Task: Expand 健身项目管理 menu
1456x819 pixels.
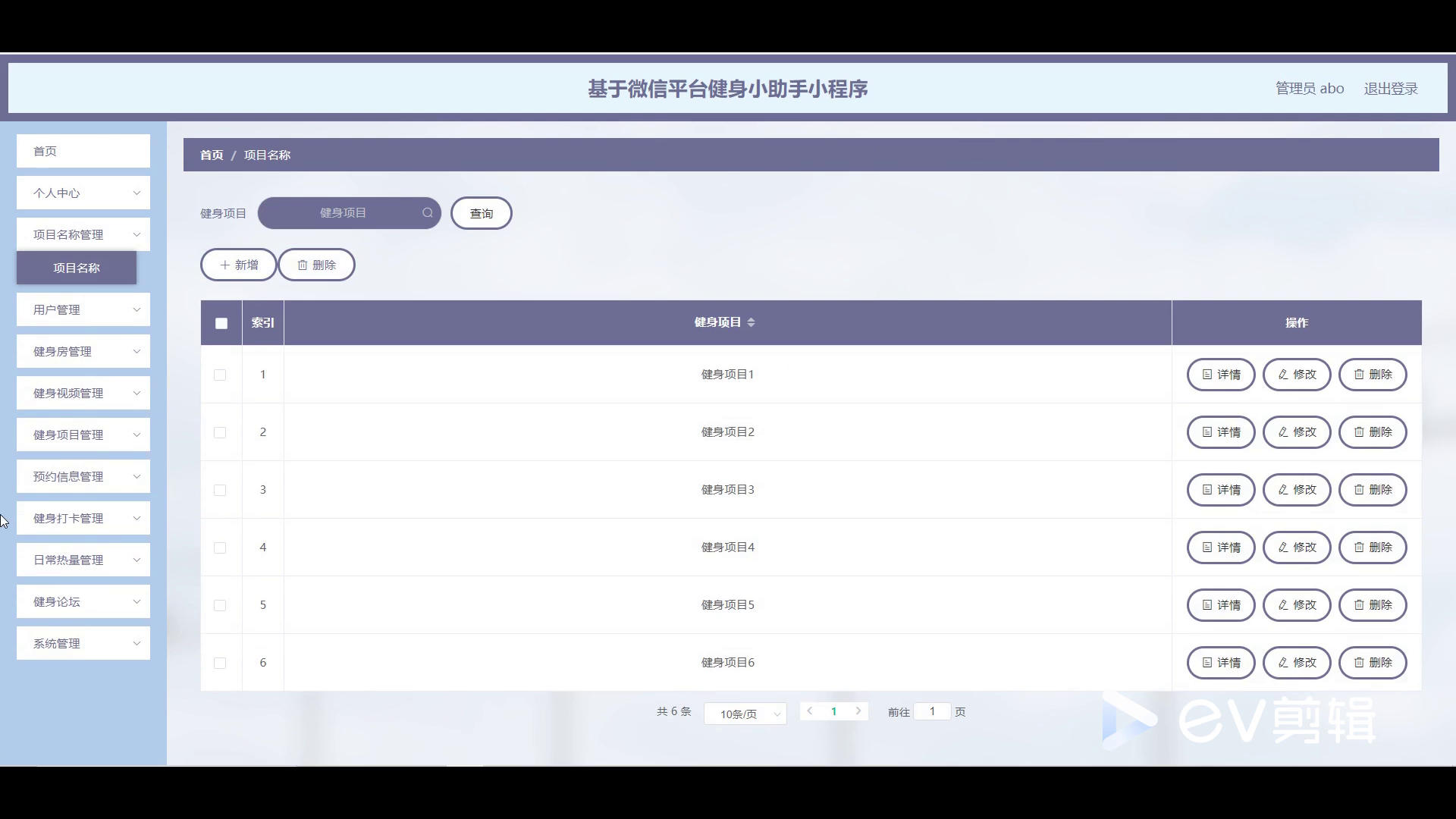Action: (83, 435)
